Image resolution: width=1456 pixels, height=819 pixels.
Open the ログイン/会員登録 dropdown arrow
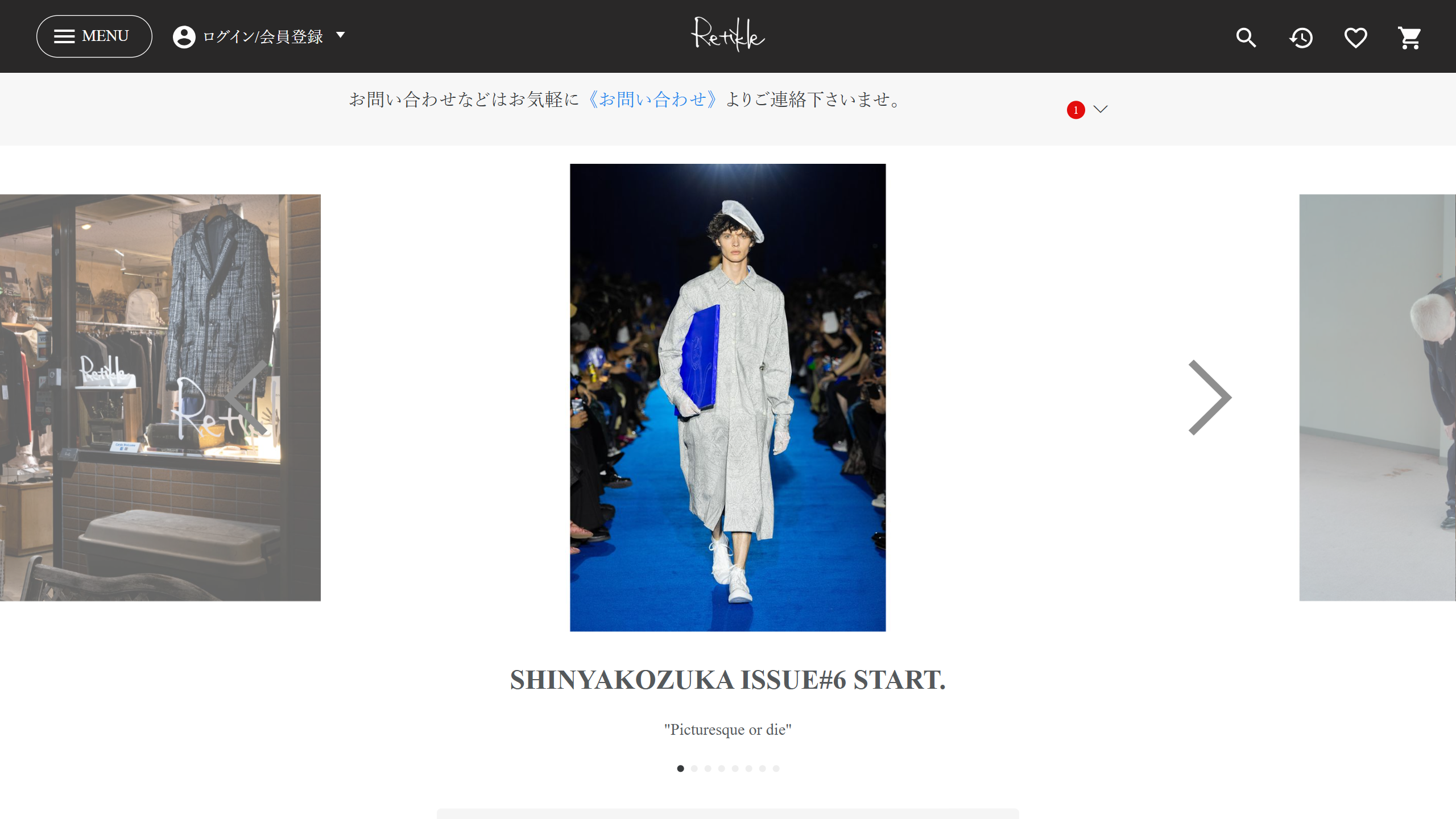coord(340,35)
